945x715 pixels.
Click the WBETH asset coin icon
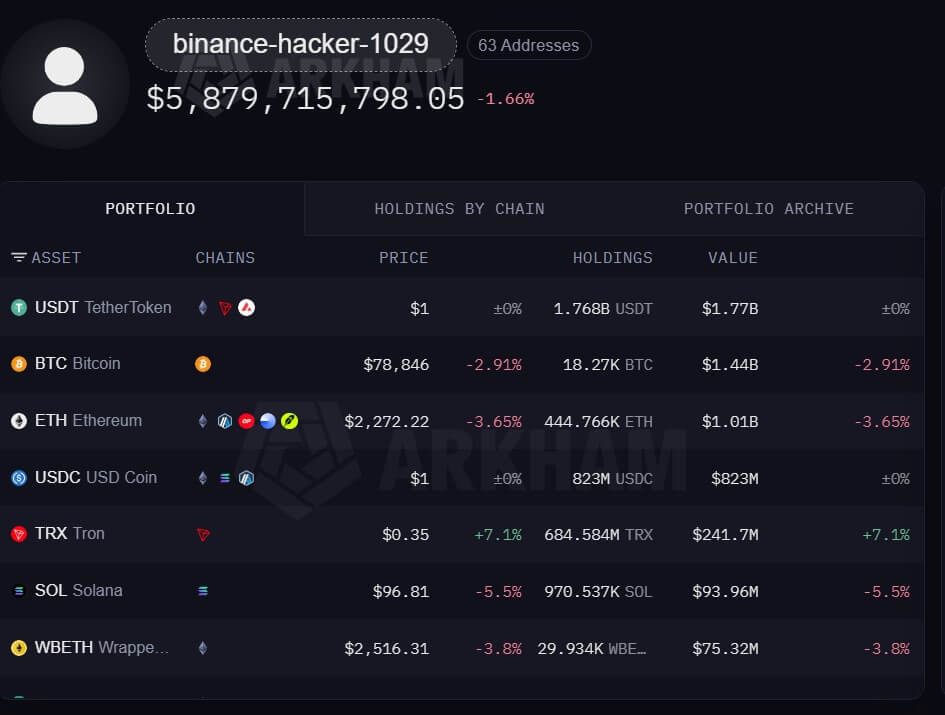point(19,648)
